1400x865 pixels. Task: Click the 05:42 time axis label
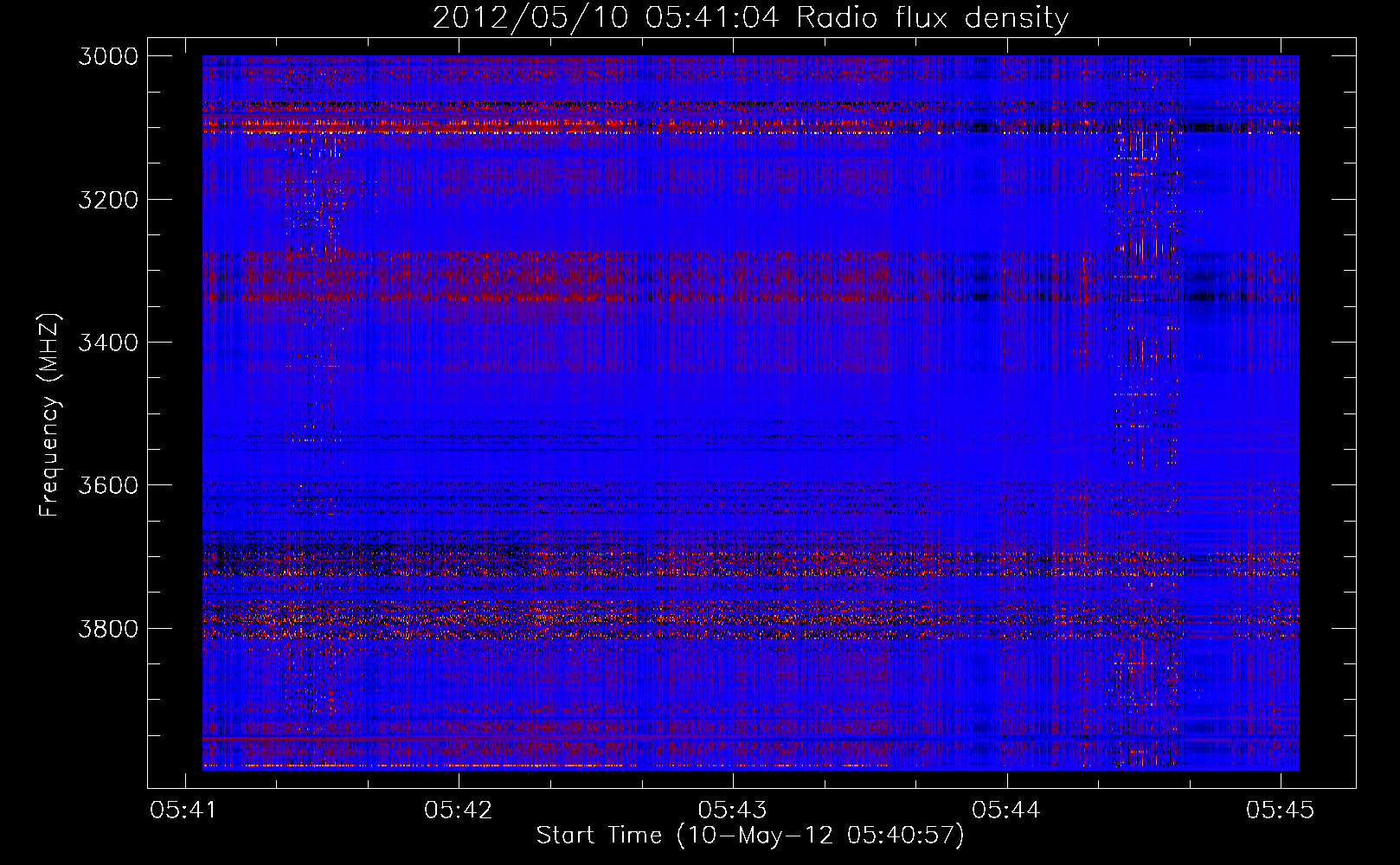[458, 810]
